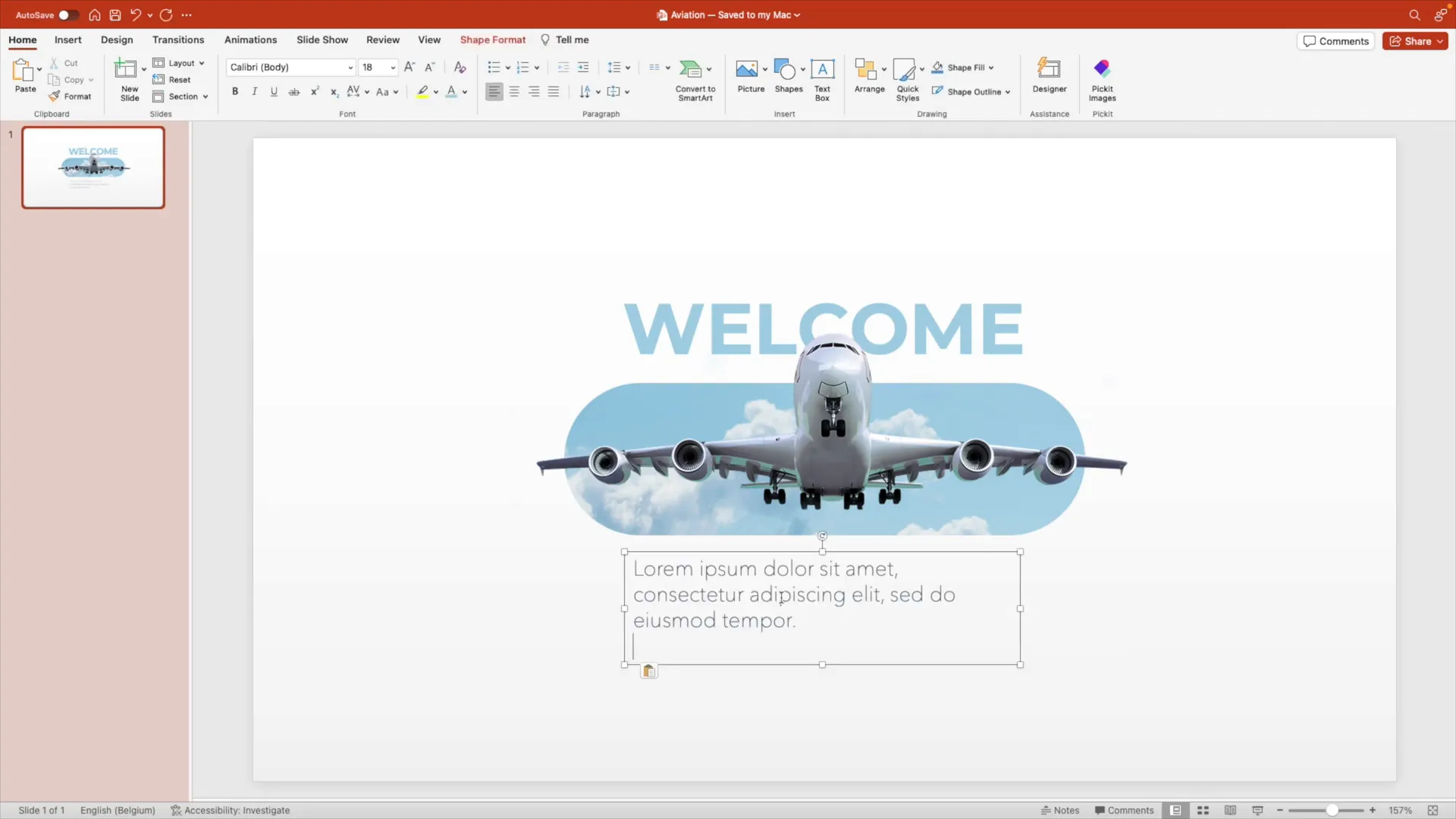The width and height of the screenshot is (1456, 819).
Task: Open the search magnifier in title bar
Action: point(1414,15)
